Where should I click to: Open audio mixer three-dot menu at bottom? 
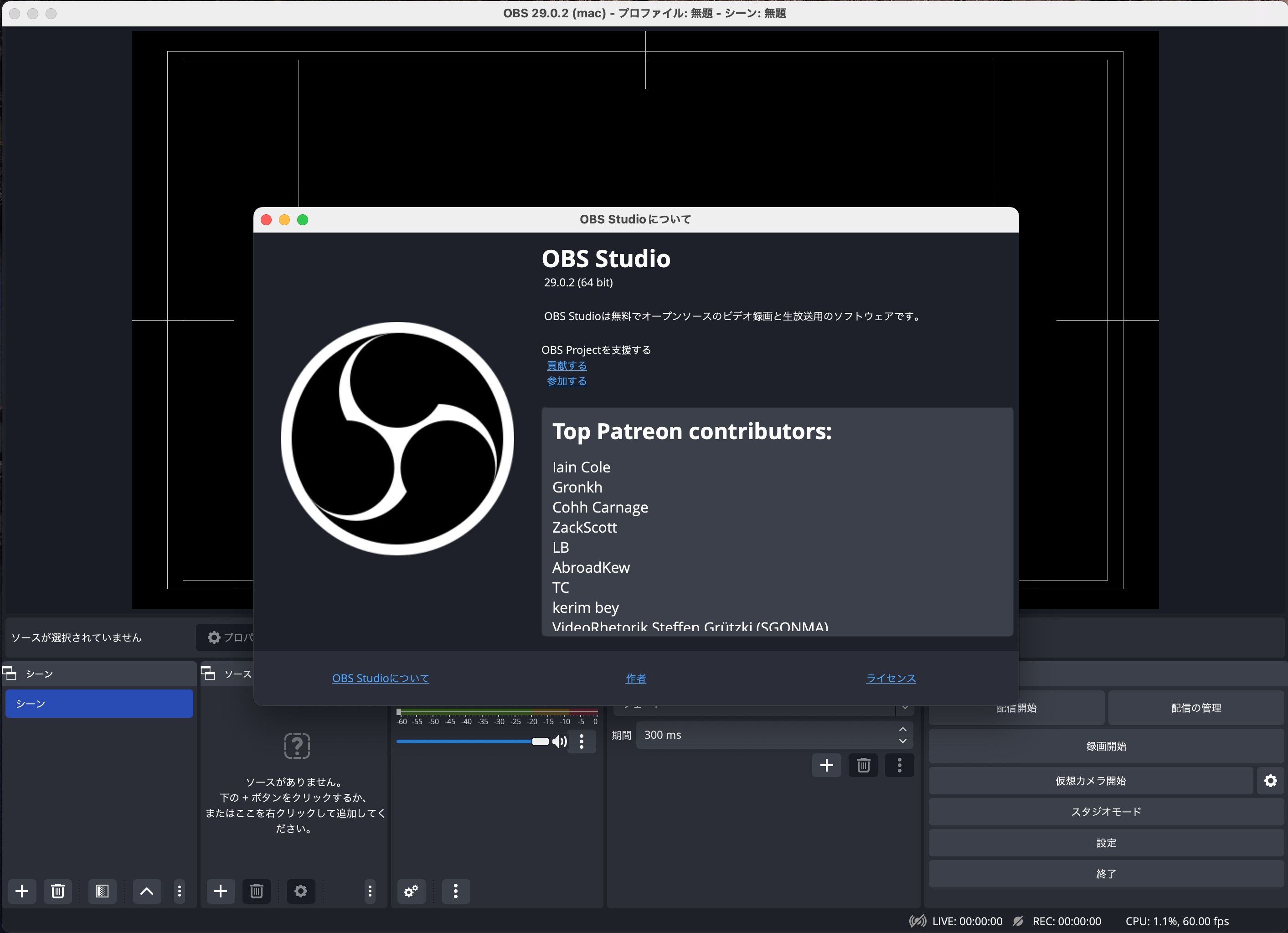[x=455, y=891]
